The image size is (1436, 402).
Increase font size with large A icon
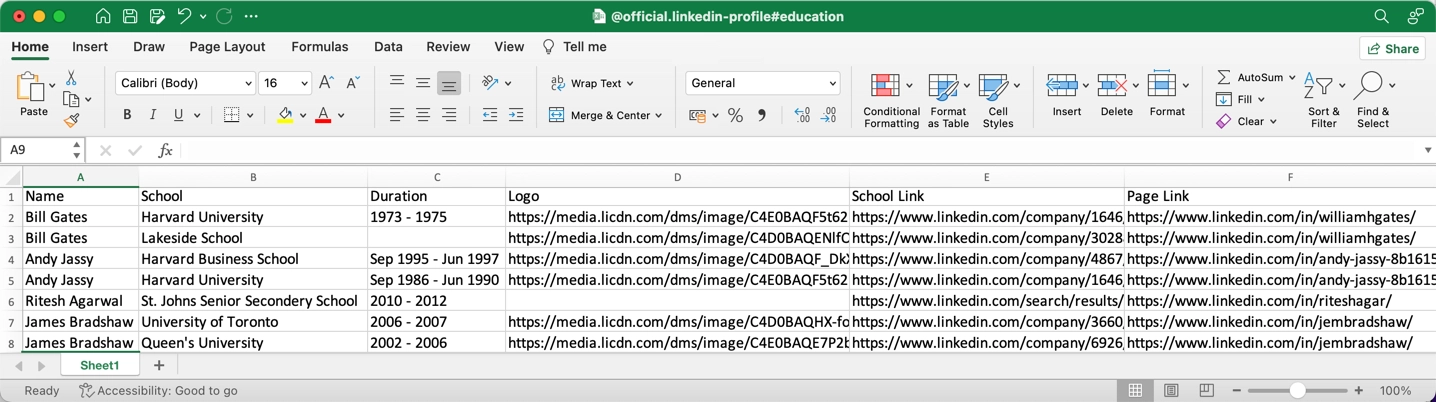[326, 83]
